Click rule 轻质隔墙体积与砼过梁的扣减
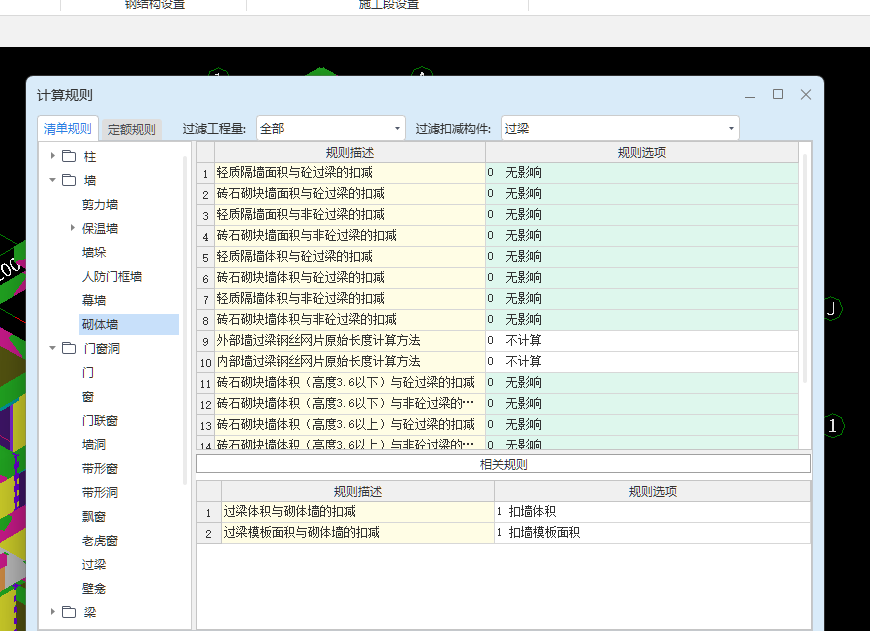The width and height of the screenshot is (870, 631). click(x=350, y=257)
